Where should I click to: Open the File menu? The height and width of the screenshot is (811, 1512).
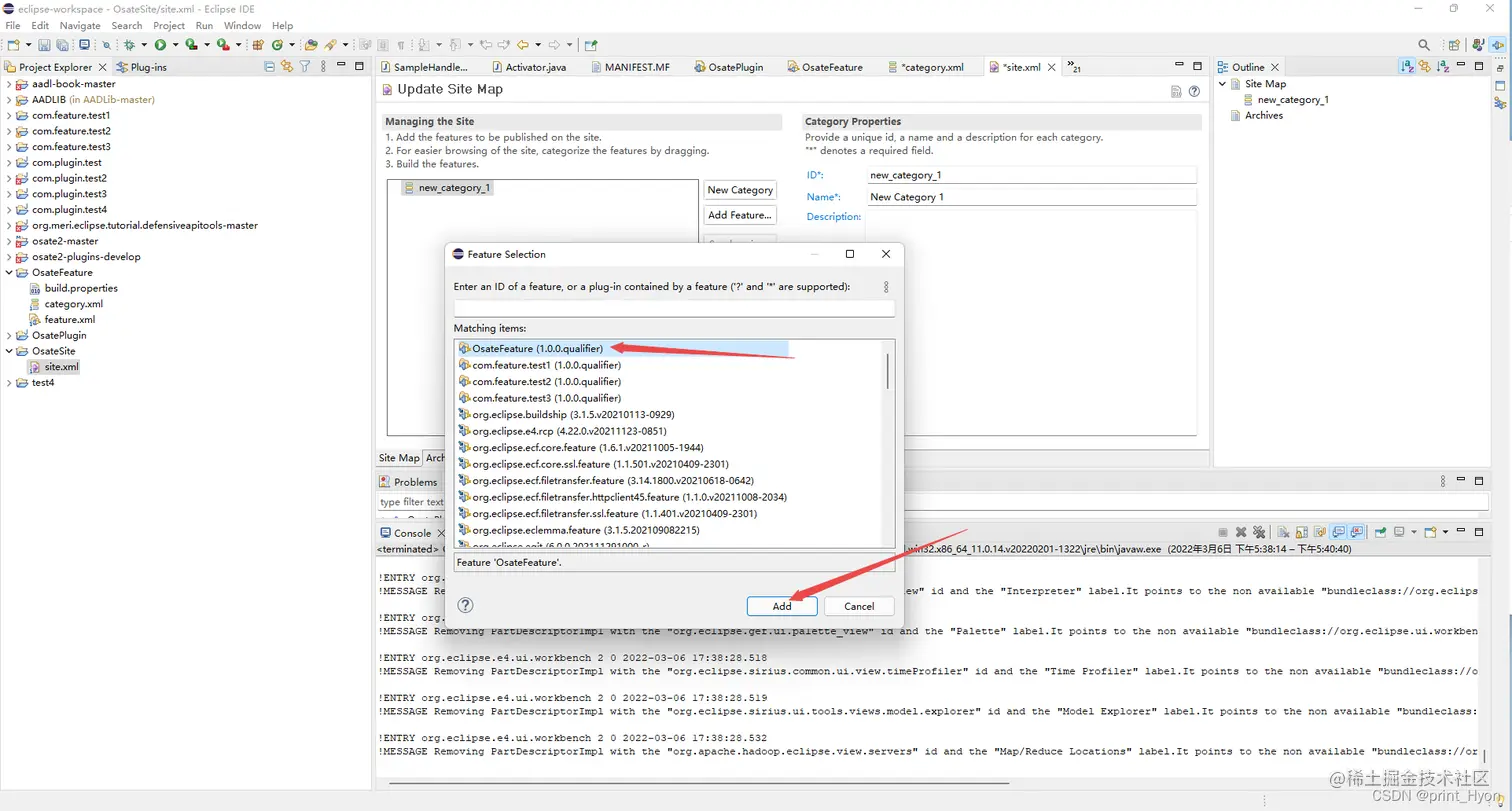coord(13,25)
